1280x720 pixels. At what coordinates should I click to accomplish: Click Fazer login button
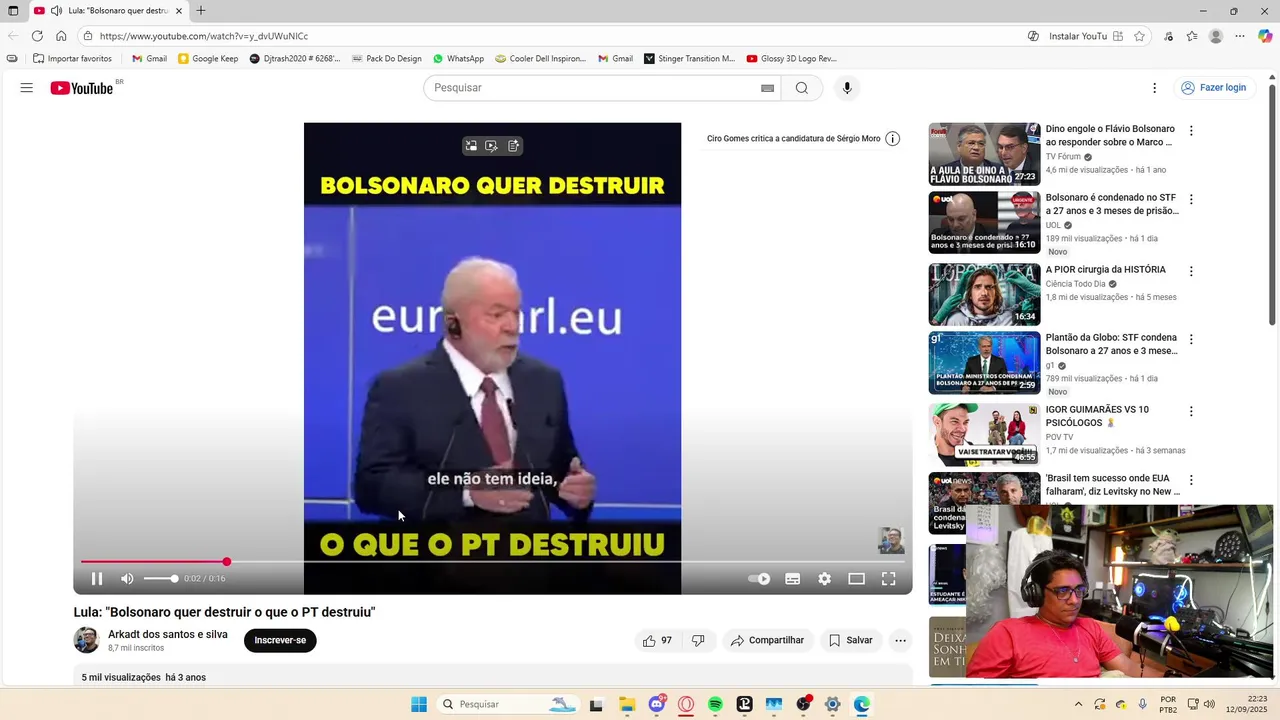click(x=1214, y=88)
